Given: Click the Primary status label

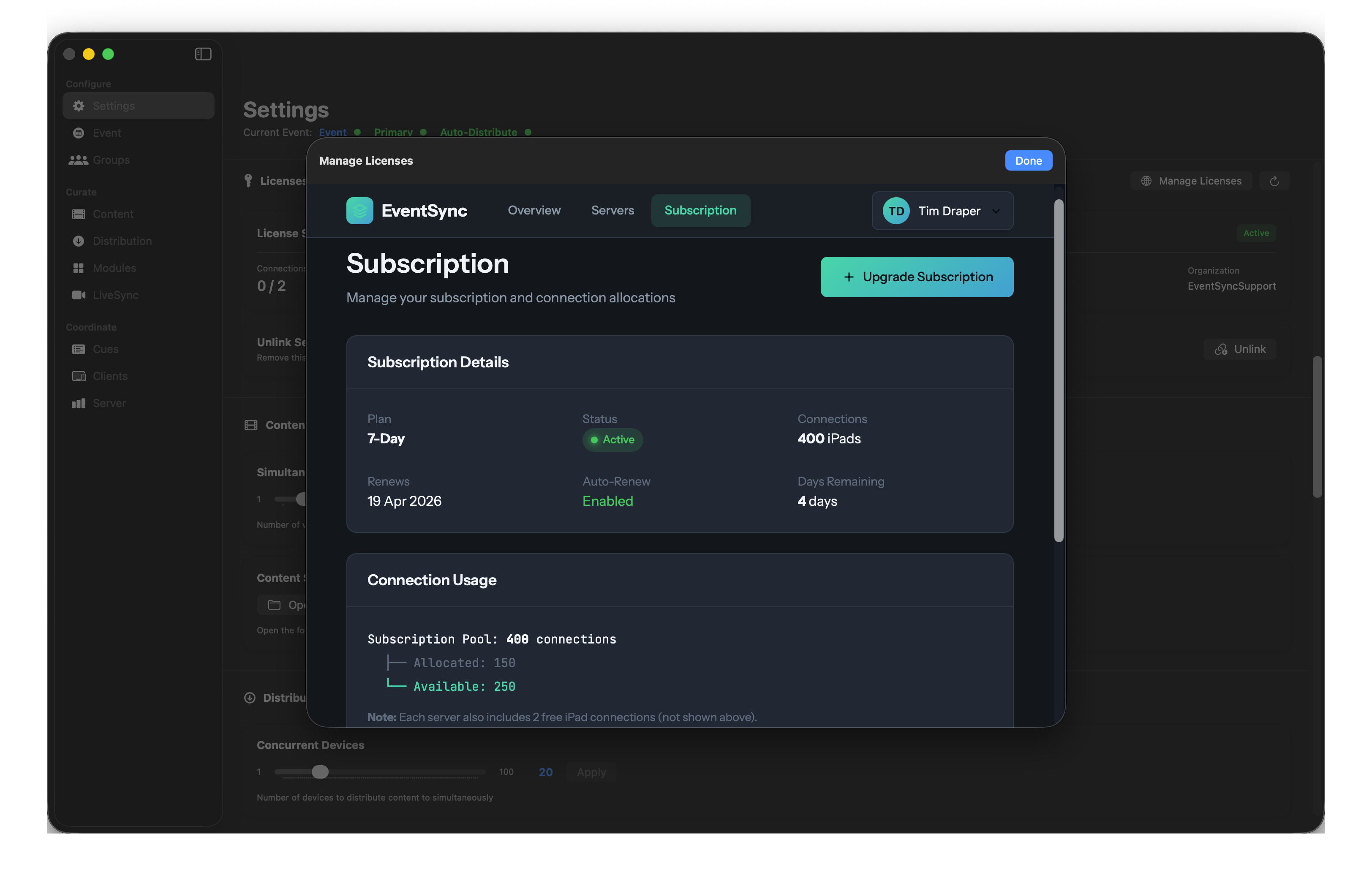Looking at the screenshot, I should click(x=393, y=133).
